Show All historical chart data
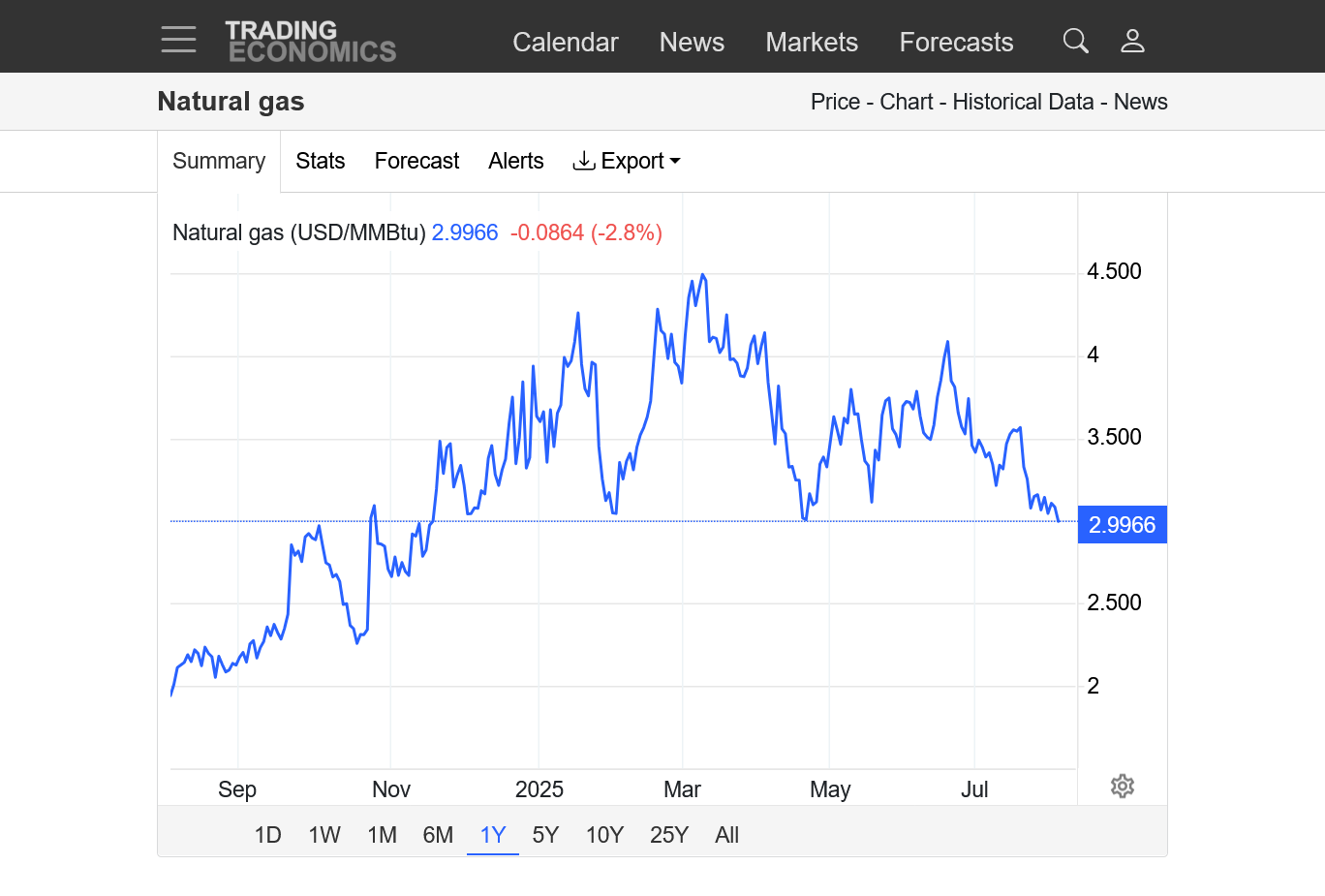1325x896 pixels. (726, 835)
